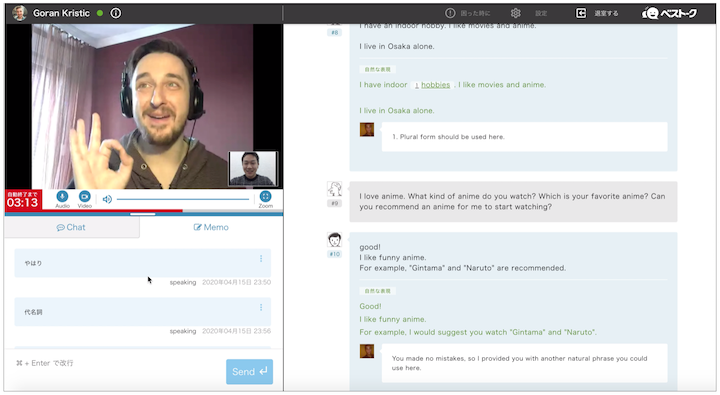720x395 pixels.
Task: Send the chat message
Action: click(x=249, y=372)
